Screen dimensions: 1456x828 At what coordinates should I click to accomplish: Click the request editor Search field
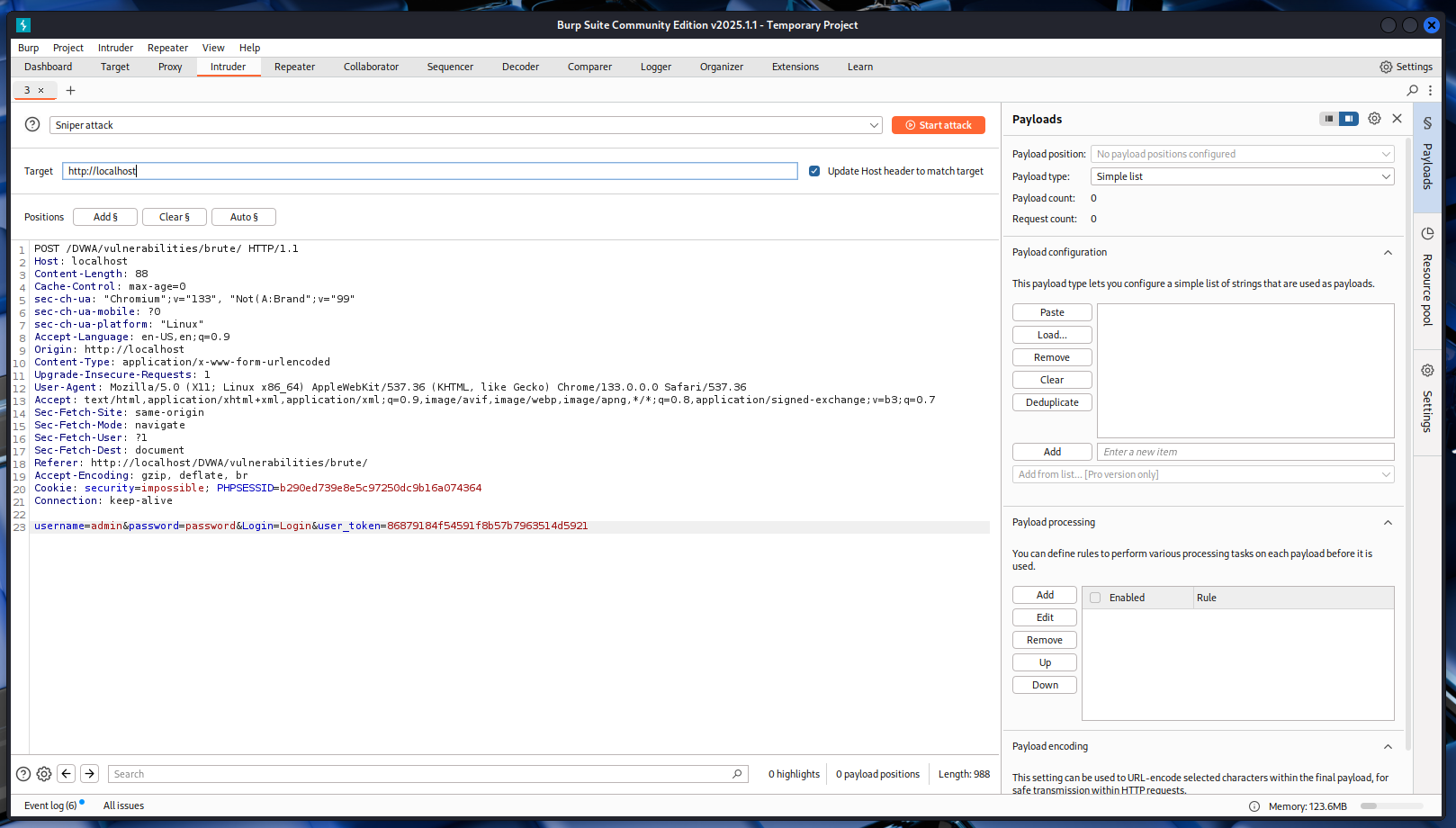[428, 774]
